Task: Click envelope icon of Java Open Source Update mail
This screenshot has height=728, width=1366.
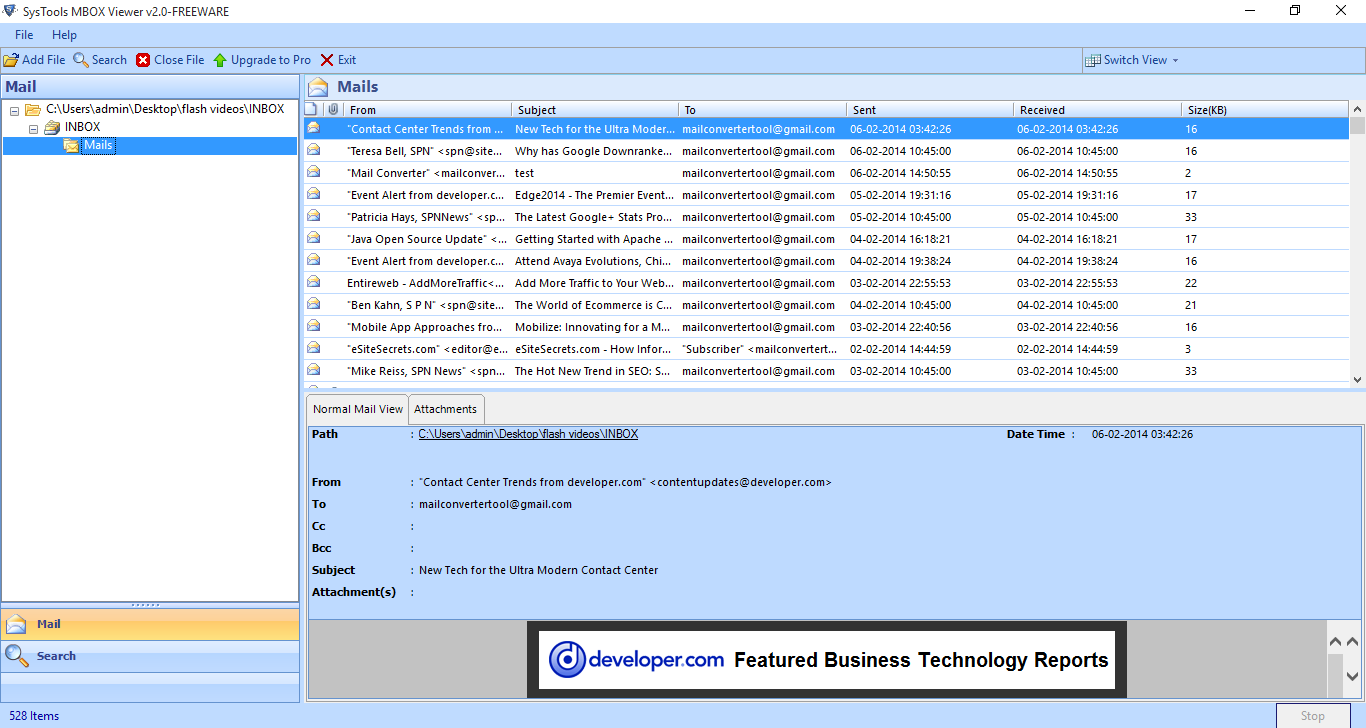Action: [313, 238]
